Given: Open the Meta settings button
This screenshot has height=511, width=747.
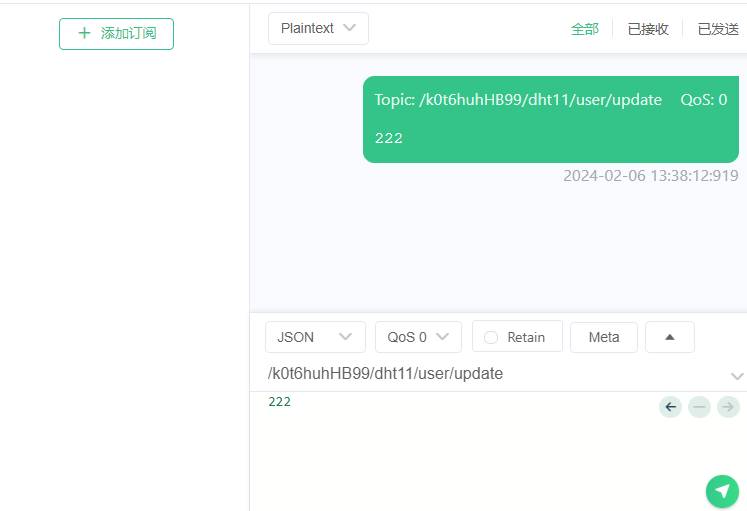Looking at the screenshot, I should tap(604, 337).
